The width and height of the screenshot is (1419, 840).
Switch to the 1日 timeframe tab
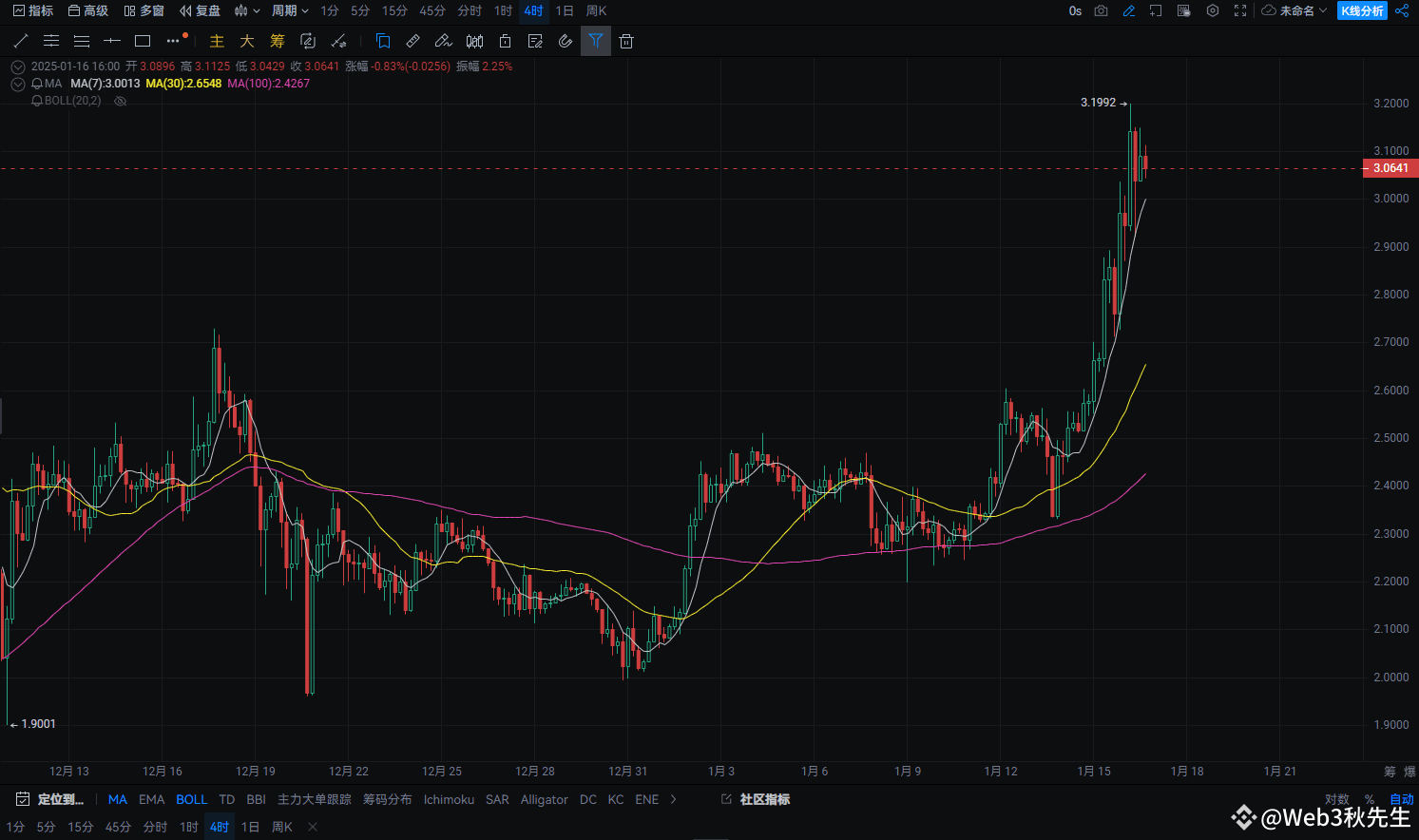coord(564,11)
